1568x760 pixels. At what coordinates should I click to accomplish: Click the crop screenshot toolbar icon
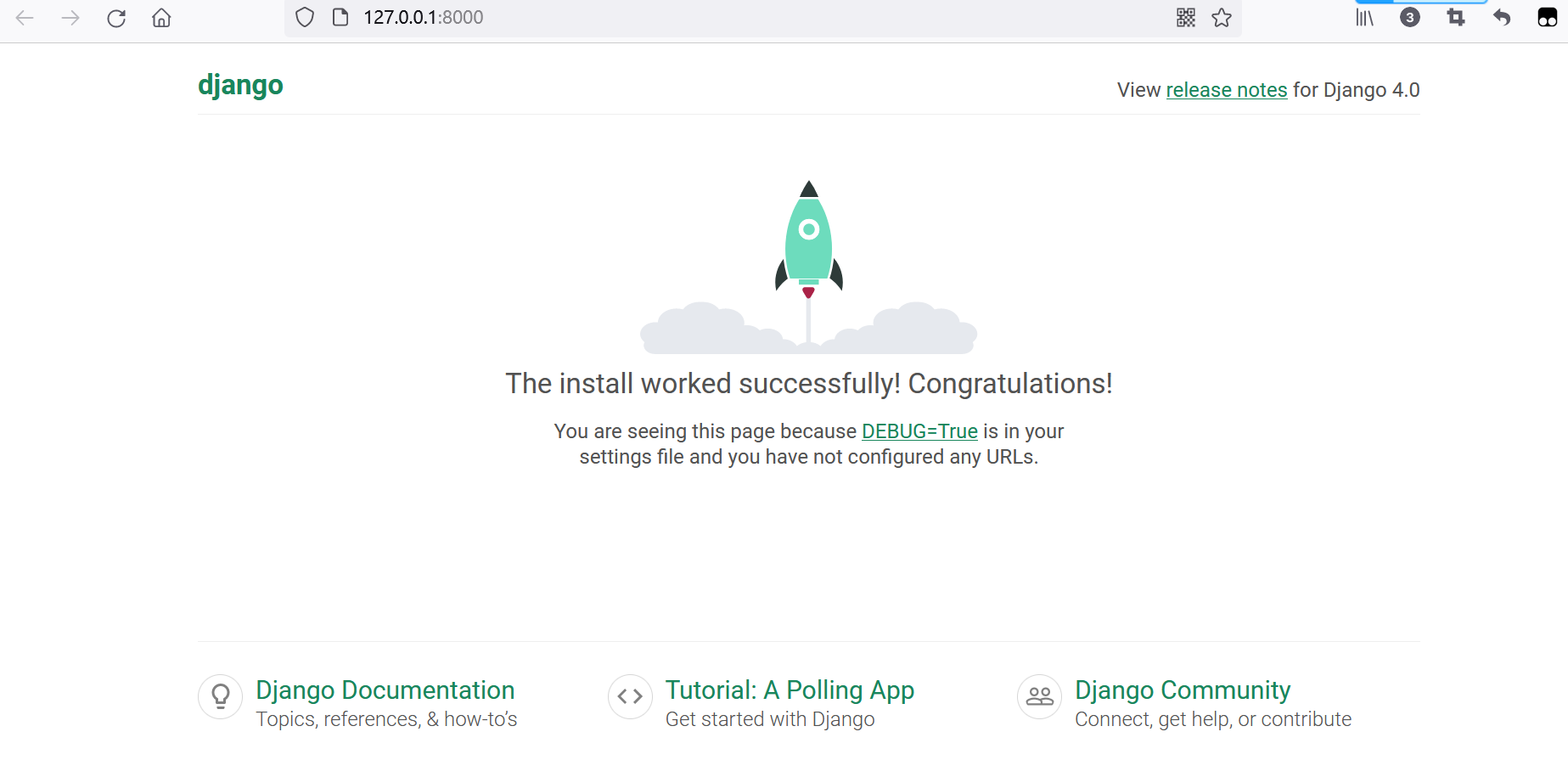(x=1456, y=17)
